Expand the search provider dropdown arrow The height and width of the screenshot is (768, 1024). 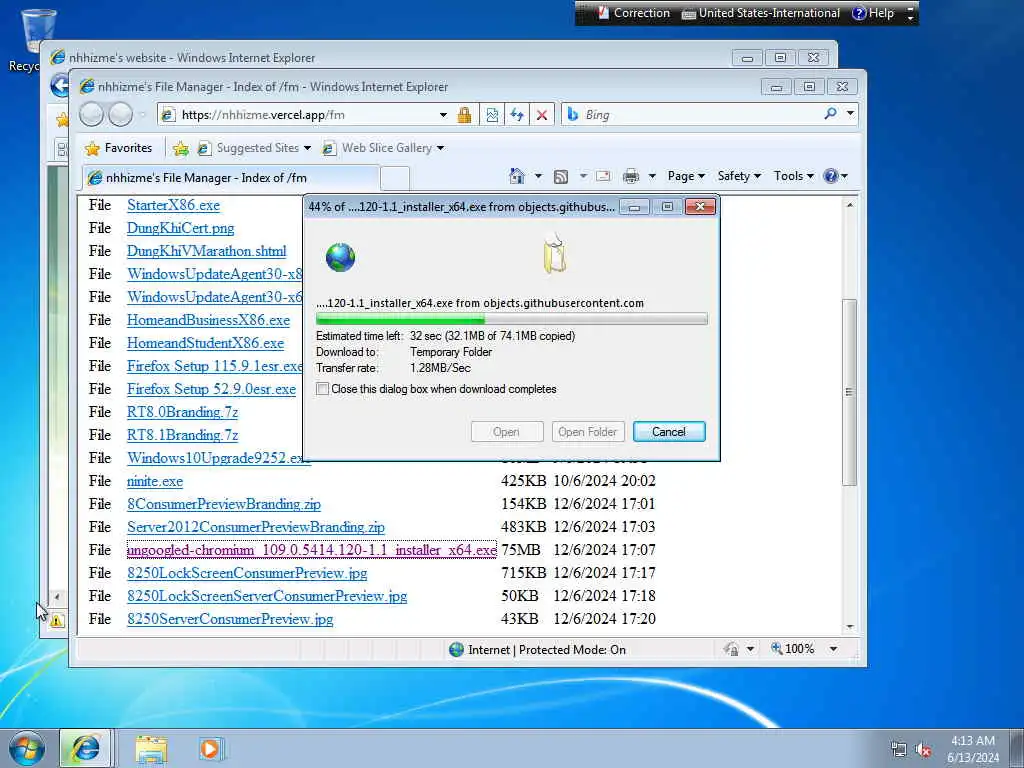tap(850, 114)
